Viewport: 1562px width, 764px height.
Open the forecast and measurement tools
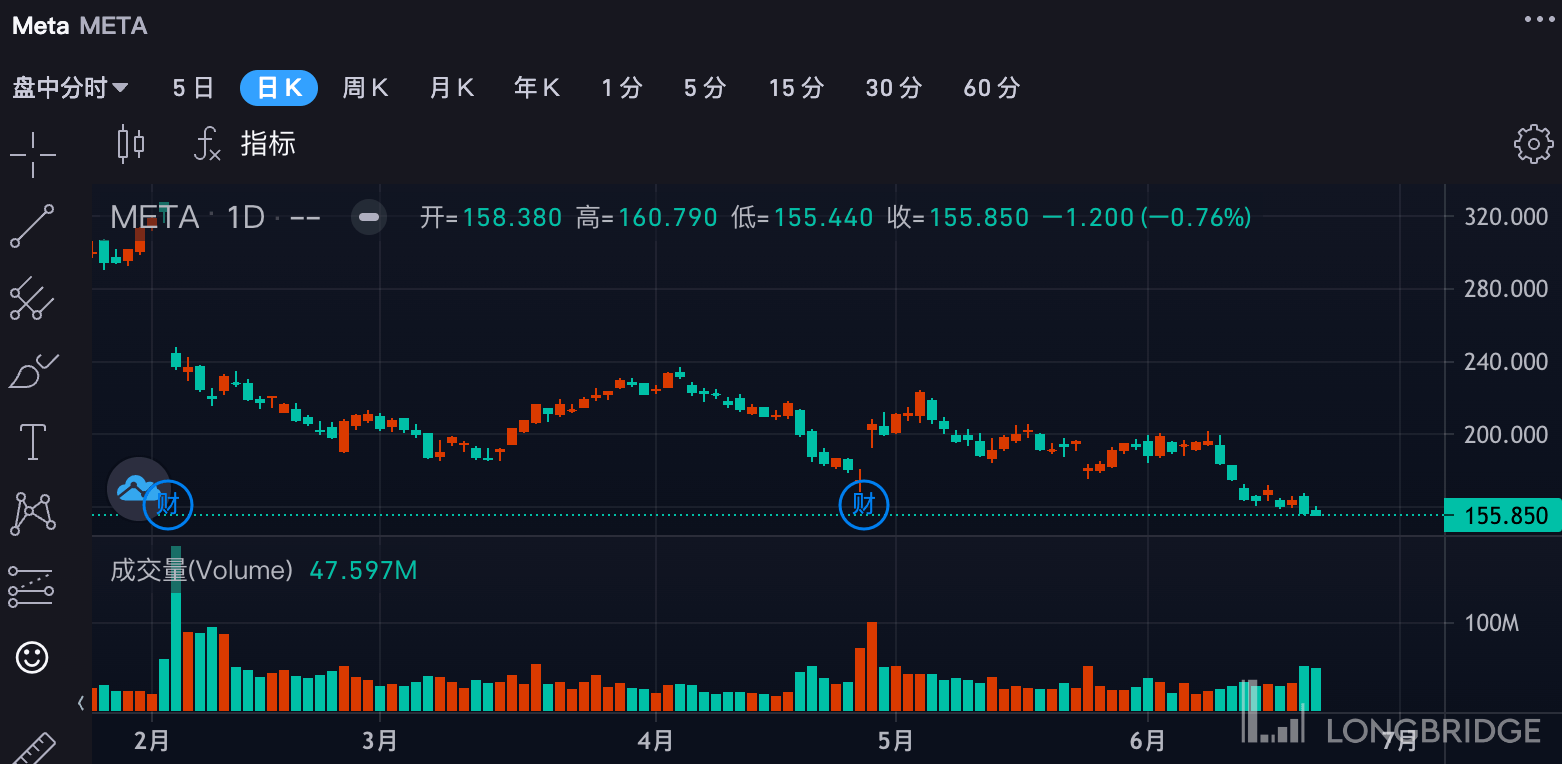[32, 587]
